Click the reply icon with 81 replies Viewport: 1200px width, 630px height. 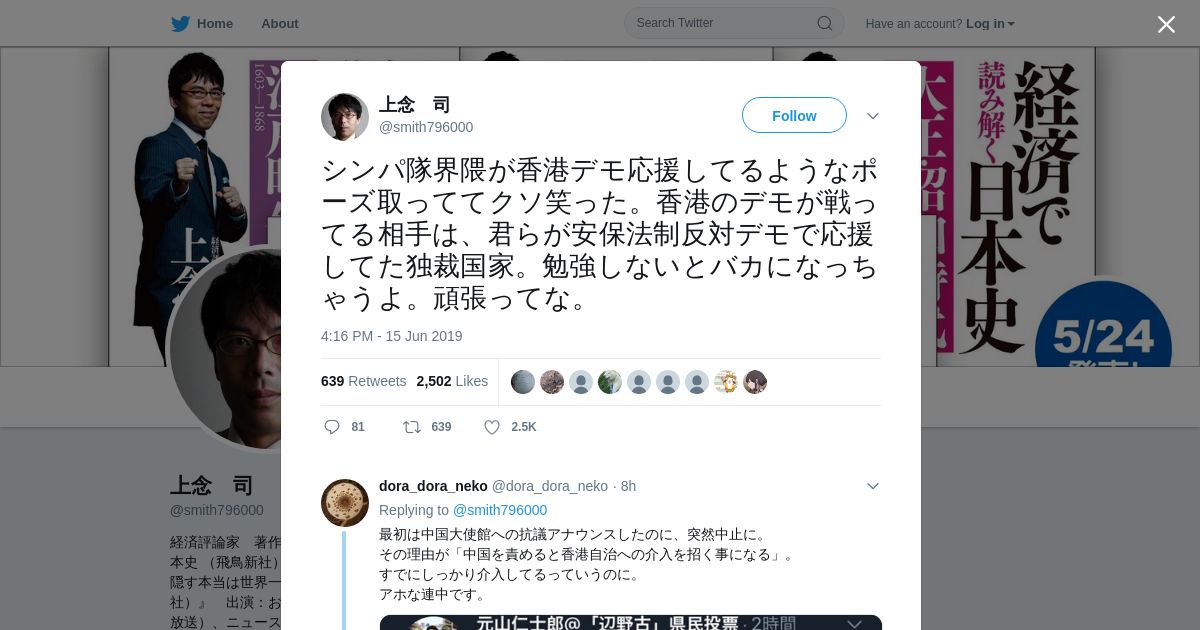coord(332,427)
